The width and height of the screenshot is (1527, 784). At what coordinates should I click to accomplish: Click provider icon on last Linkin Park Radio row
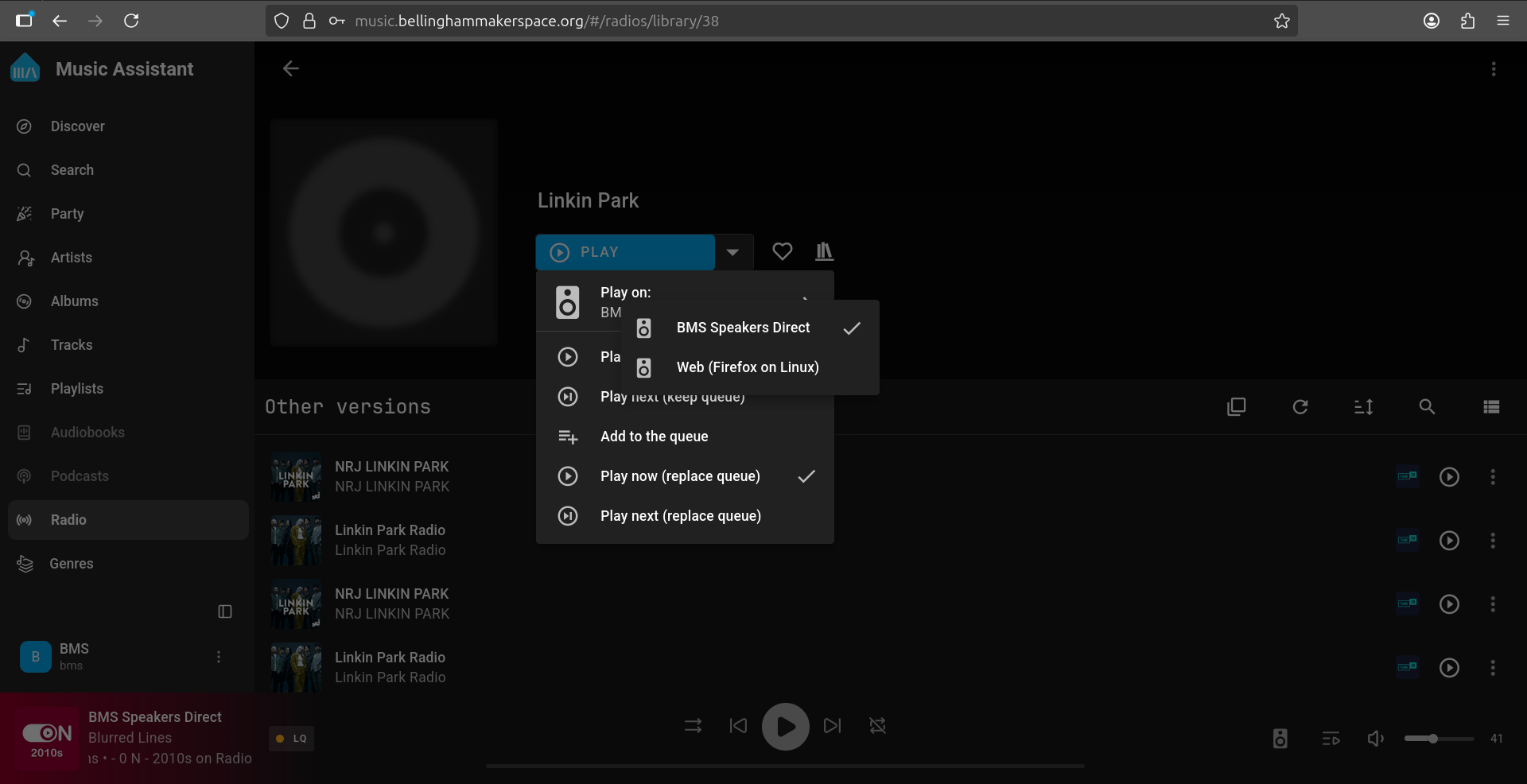click(x=1407, y=667)
